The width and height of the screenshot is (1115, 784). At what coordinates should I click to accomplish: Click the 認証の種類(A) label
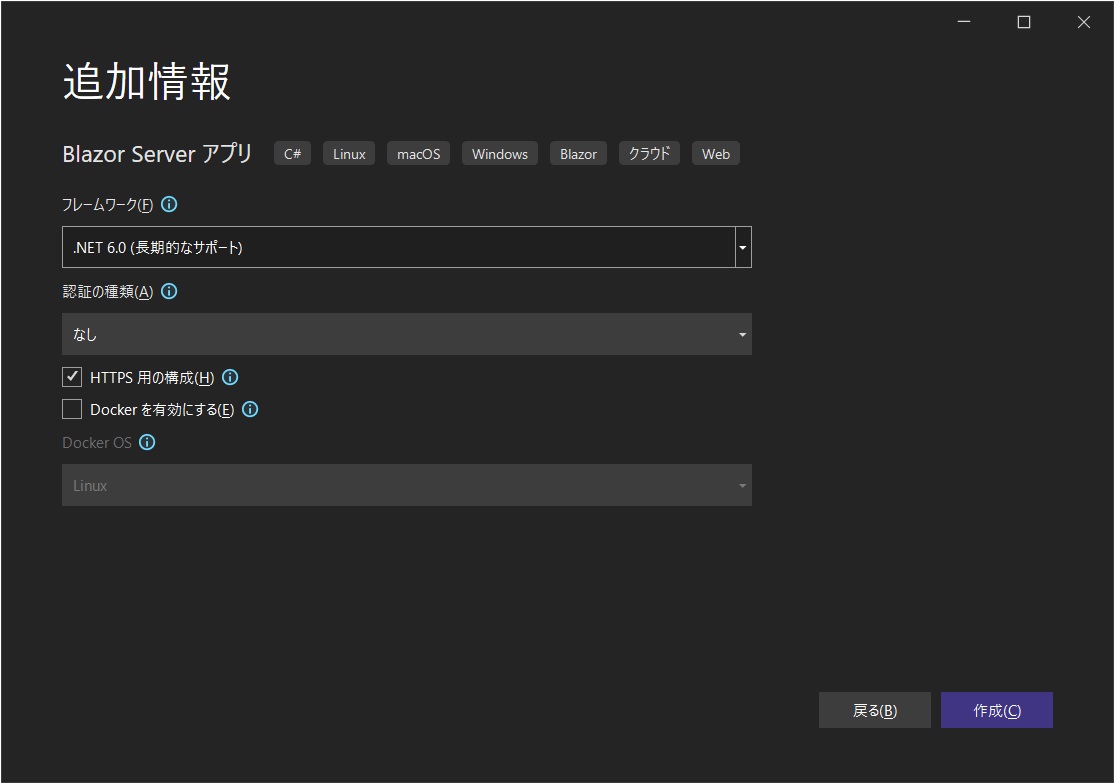pos(107,291)
